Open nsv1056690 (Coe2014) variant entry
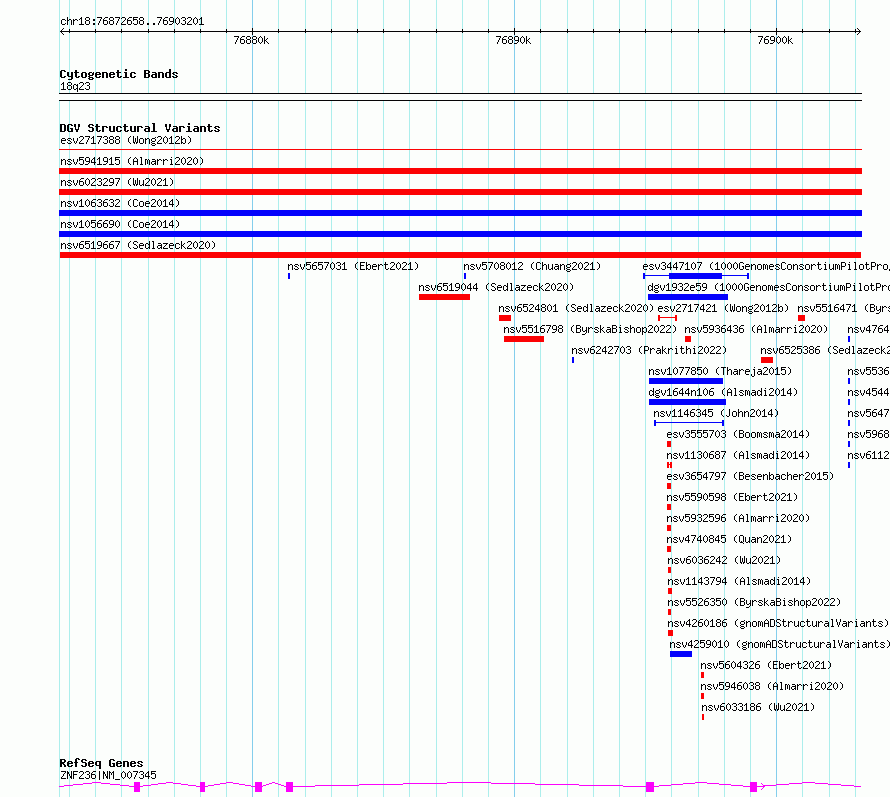Image resolution: width=890 pixels, height=797 pixels. tap(120, 224)
